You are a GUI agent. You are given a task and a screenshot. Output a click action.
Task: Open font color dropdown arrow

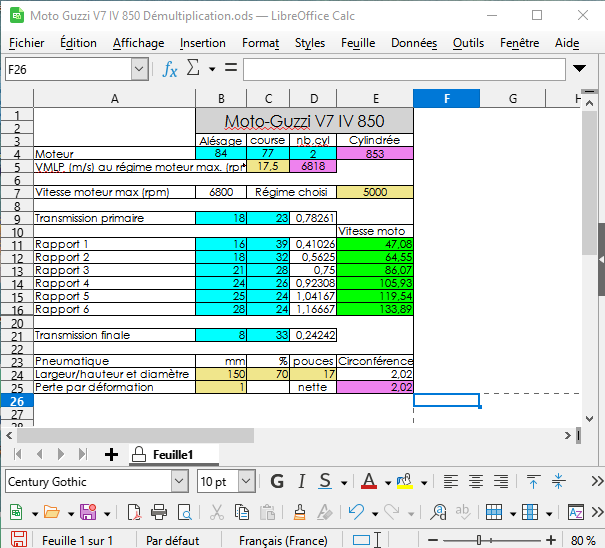(x=388, y=482)
